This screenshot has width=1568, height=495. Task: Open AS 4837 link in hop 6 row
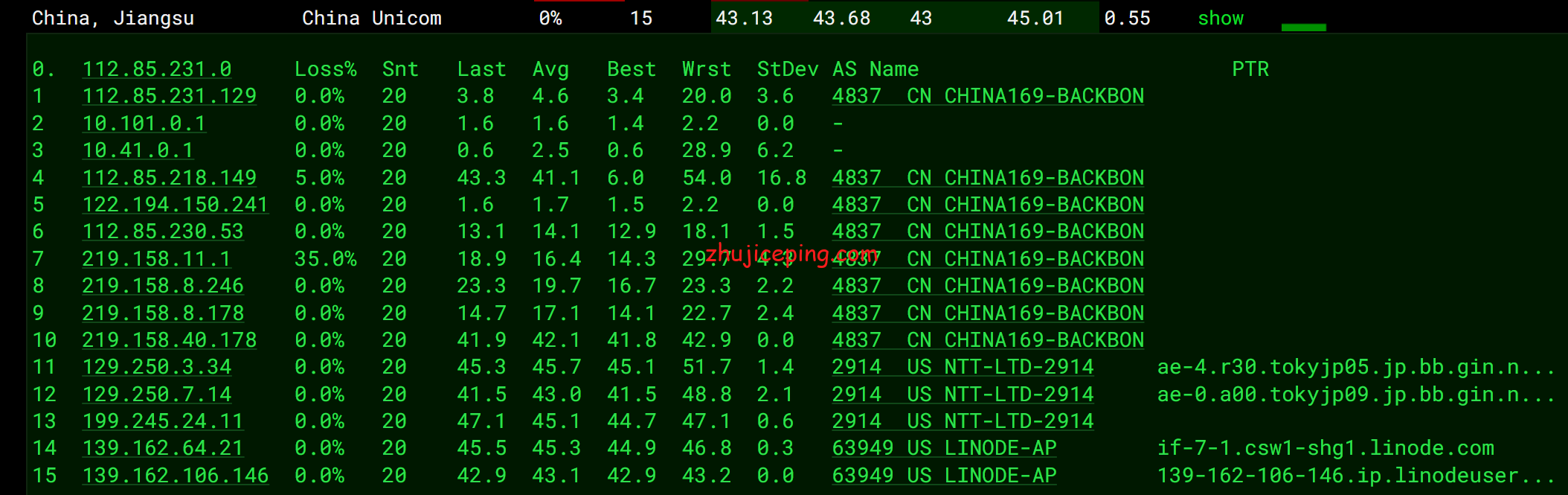(988, 231)
